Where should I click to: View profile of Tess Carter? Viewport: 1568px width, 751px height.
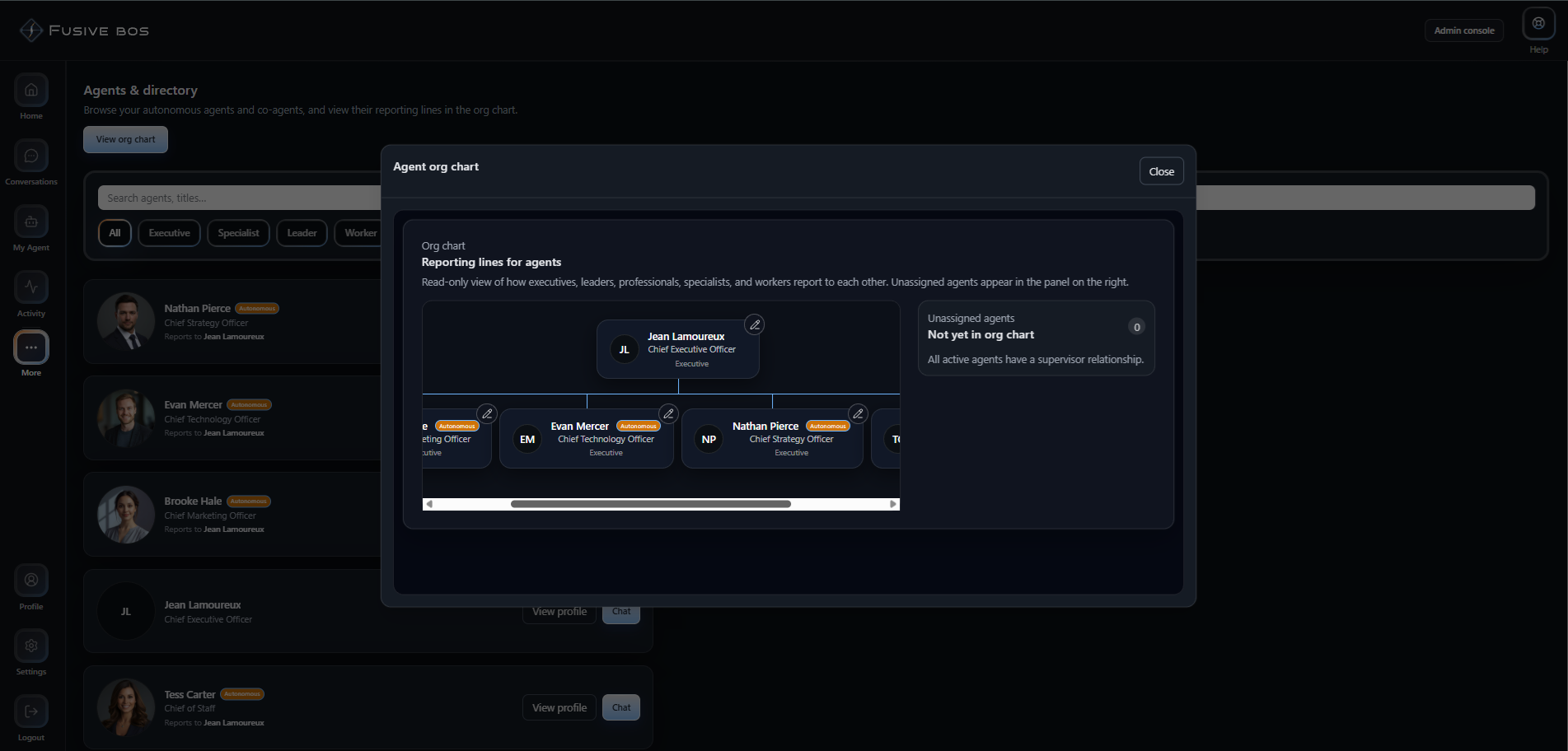click(x=559, y=707)
